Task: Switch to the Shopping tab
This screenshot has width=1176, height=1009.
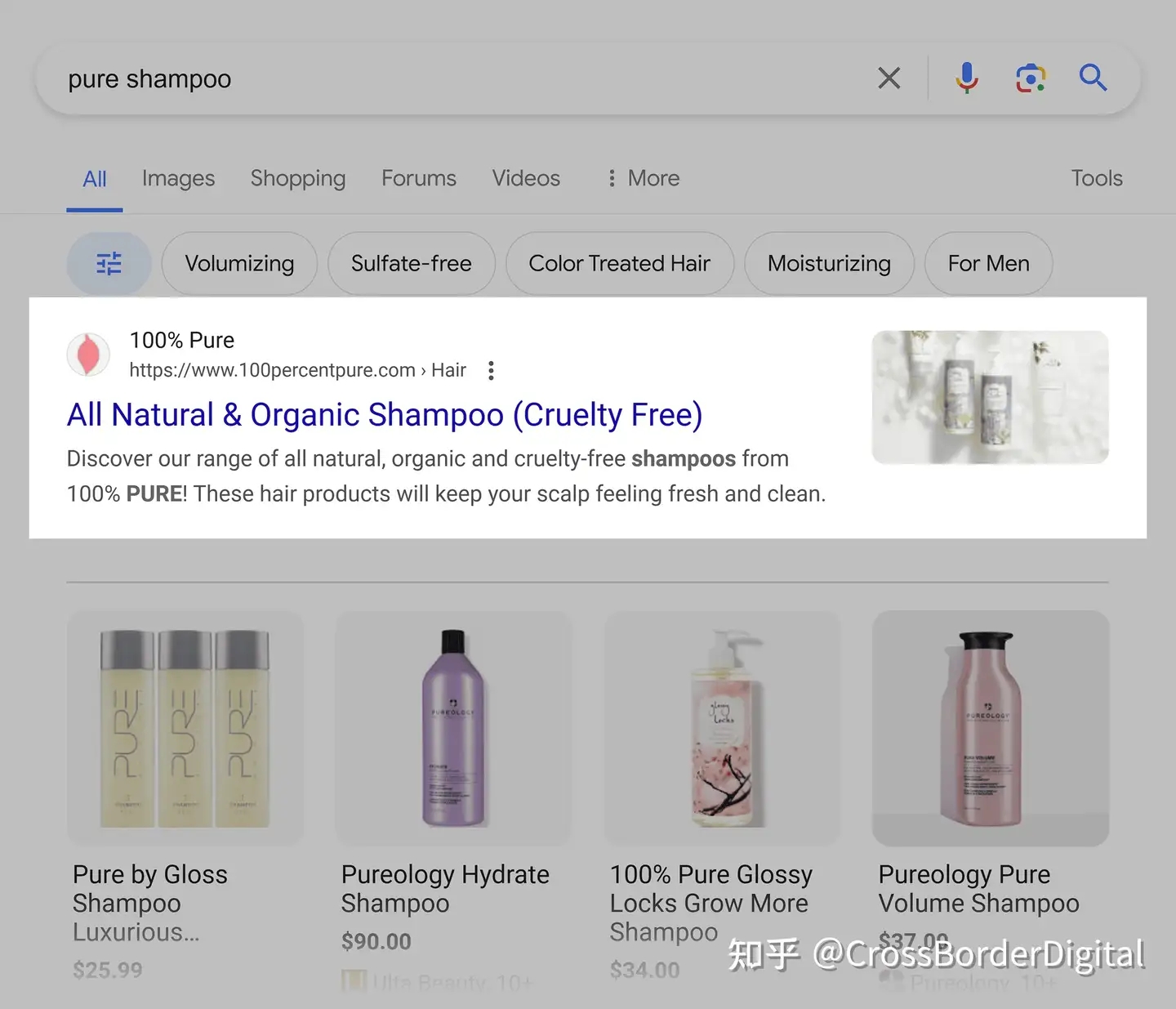Action: (298, 178)
